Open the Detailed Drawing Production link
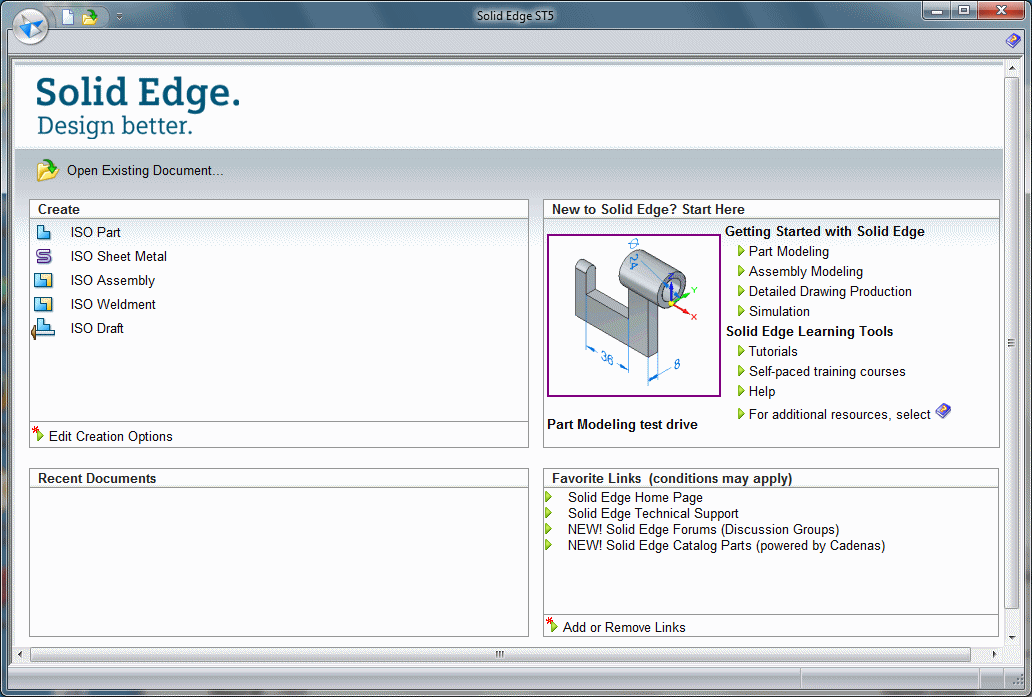 pyautogui.click(x=830, y=291)
